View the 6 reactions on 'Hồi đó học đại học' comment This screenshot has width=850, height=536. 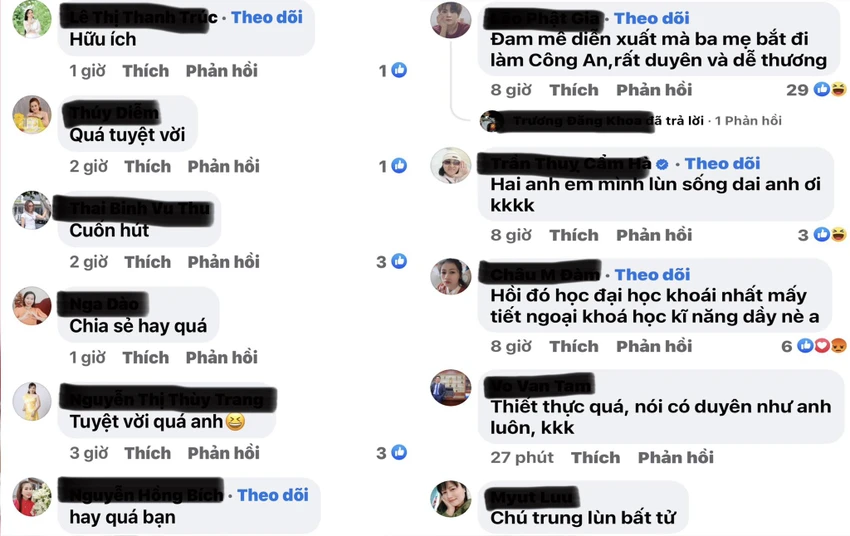pos(814,346)
